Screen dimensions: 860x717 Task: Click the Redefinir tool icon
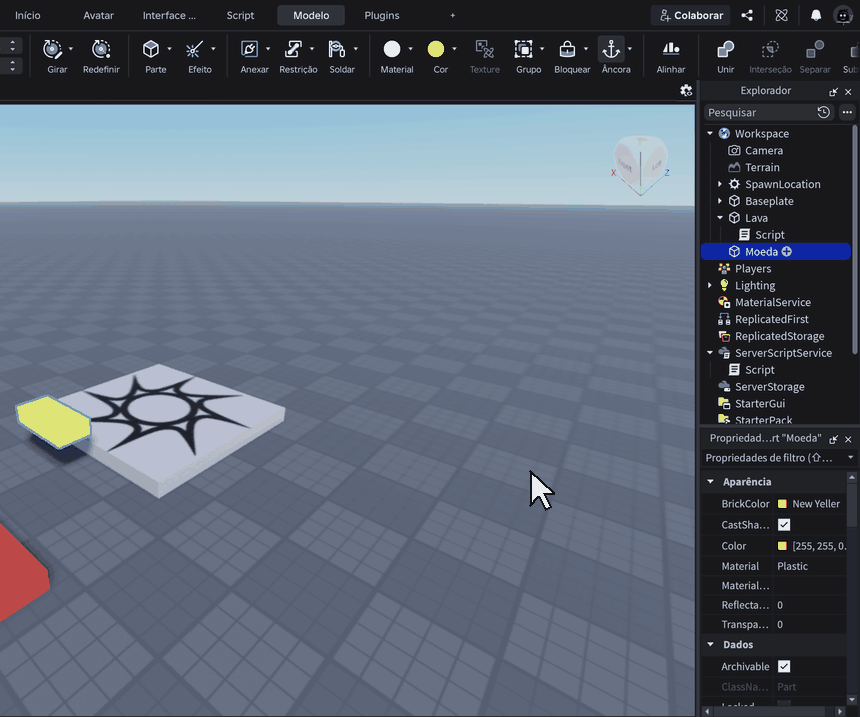(x=101, y=49)
